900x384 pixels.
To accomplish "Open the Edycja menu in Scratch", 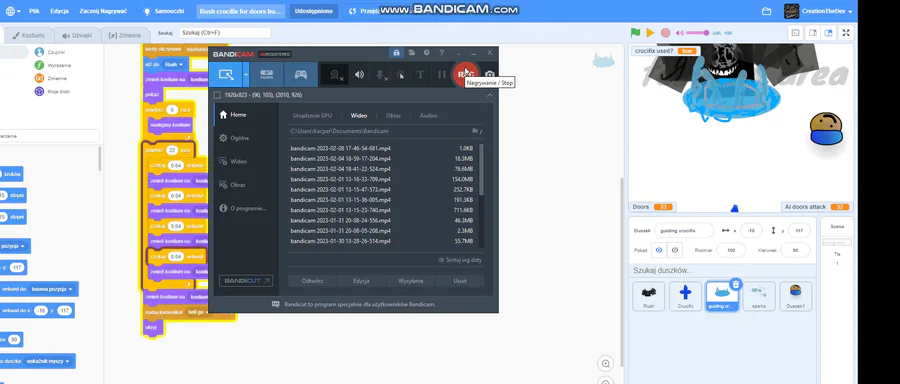I will point(59,11).
